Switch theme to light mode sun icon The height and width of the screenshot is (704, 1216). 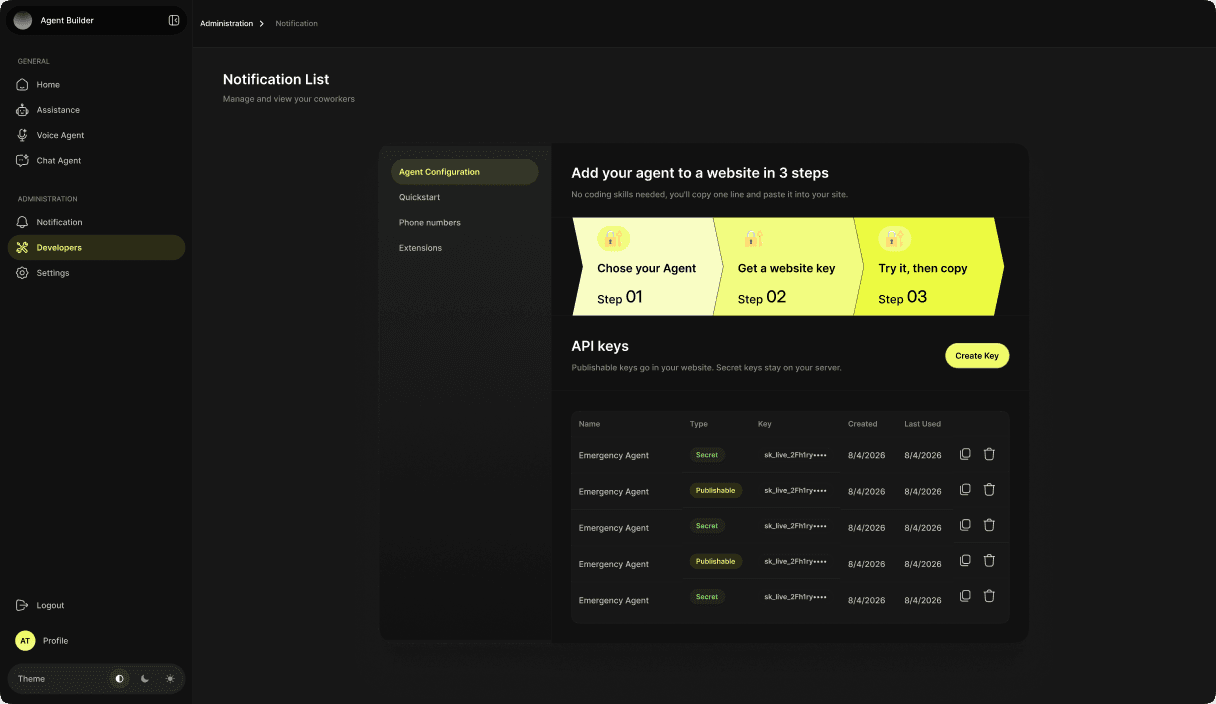click(x=170, y=678)
